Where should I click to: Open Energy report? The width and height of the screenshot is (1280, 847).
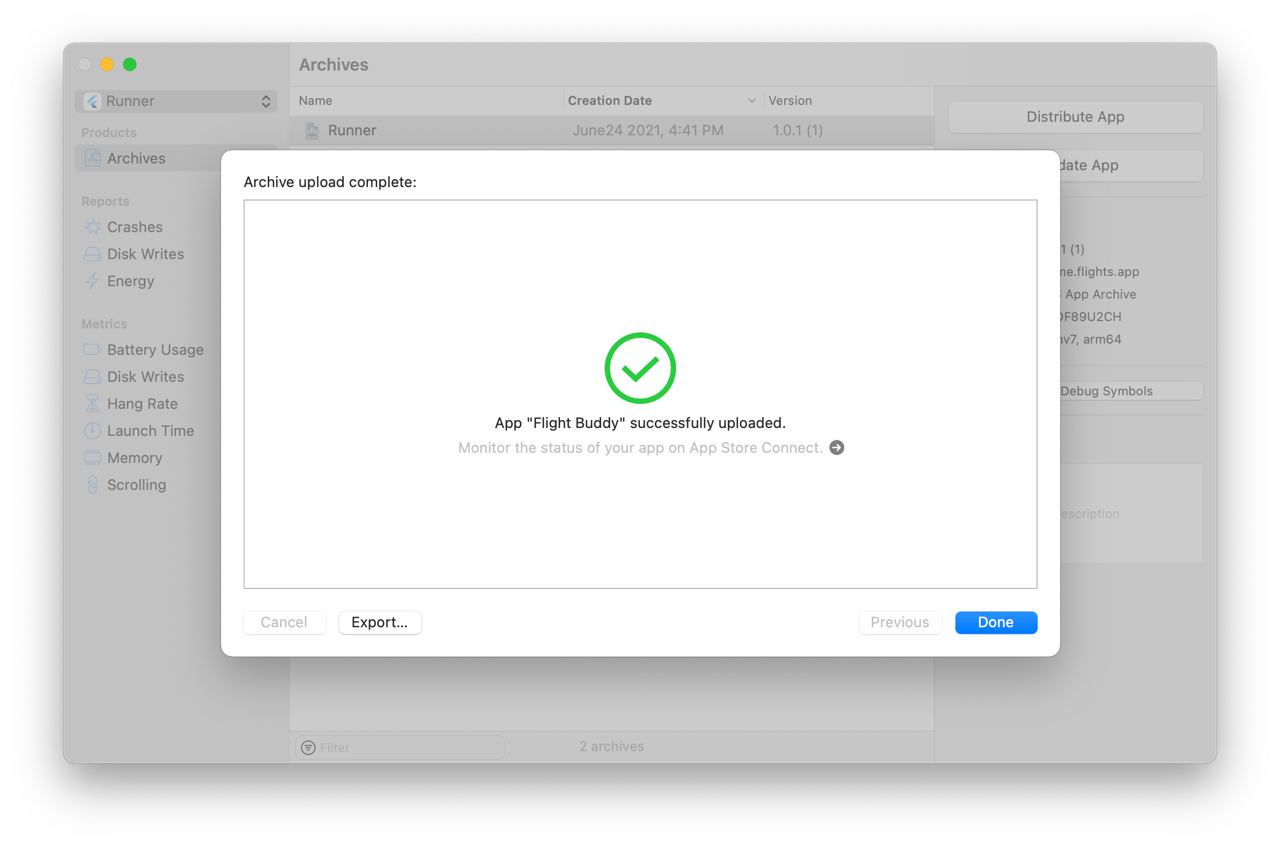(131, 281)
